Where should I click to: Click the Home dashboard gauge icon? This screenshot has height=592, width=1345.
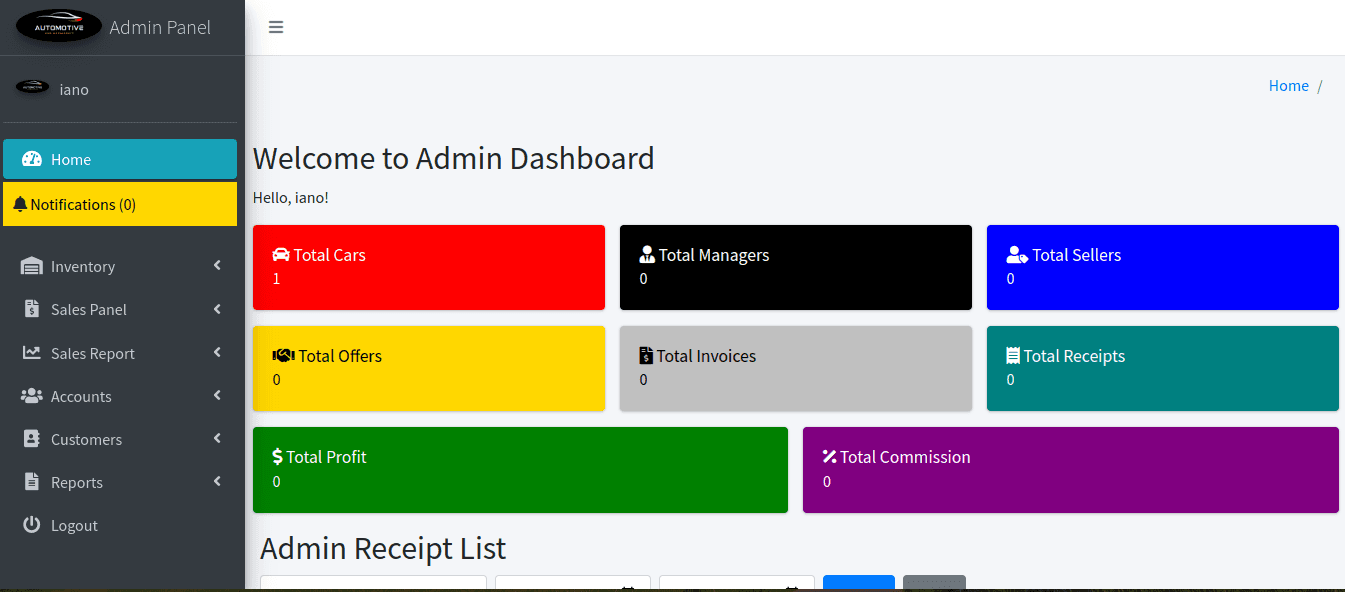point(32,159)
